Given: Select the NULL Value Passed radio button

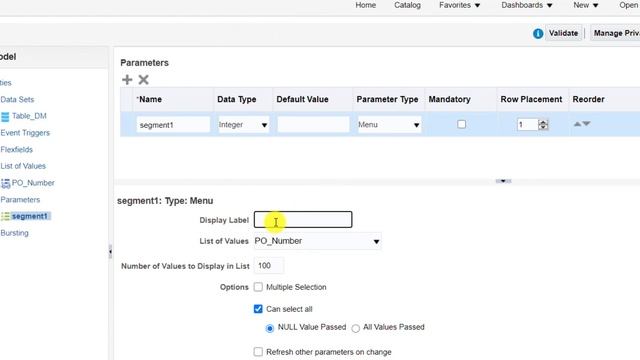Looking at the screenshot, I should point(269,328).
